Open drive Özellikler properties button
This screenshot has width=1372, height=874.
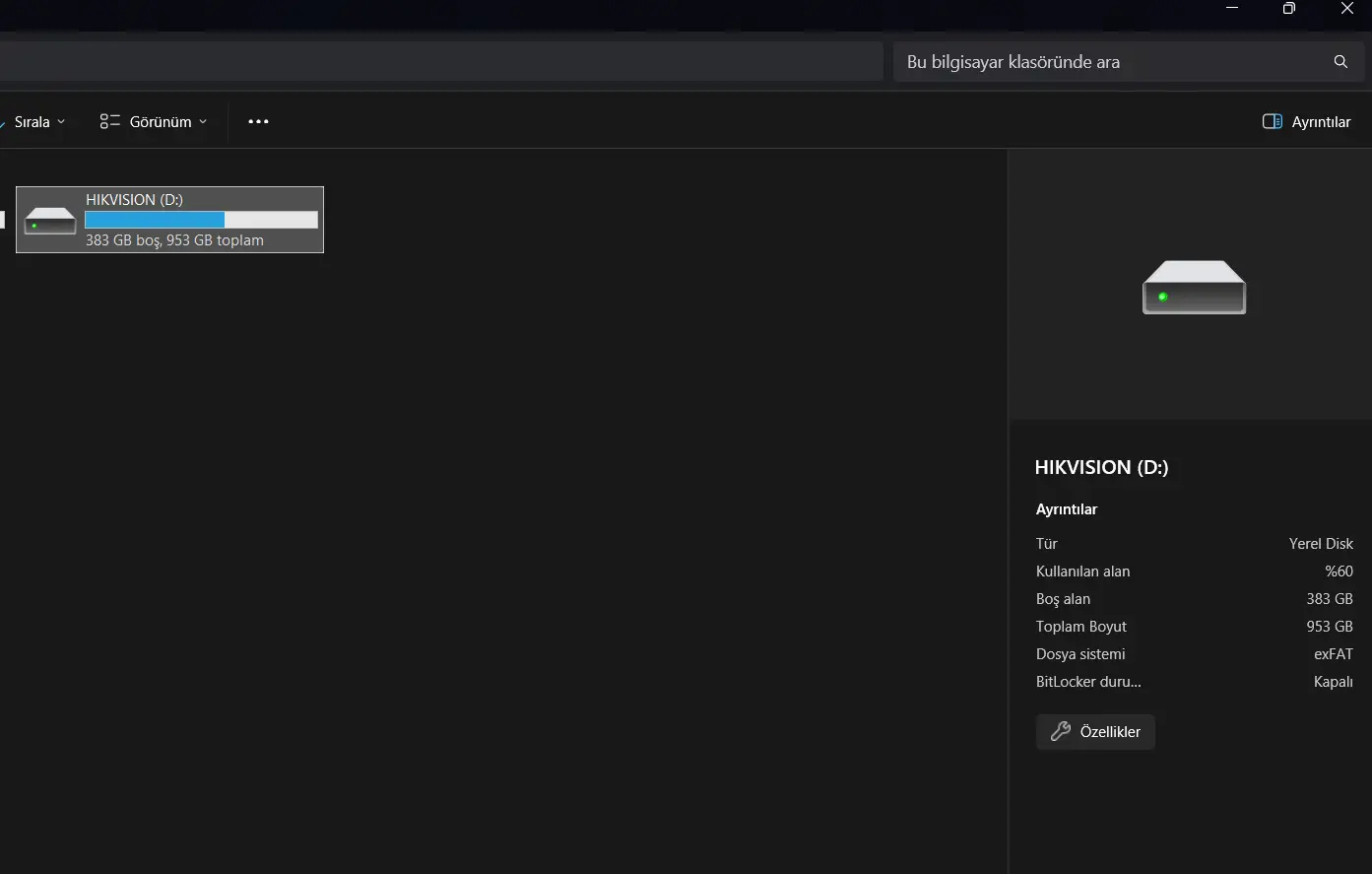1095,732
